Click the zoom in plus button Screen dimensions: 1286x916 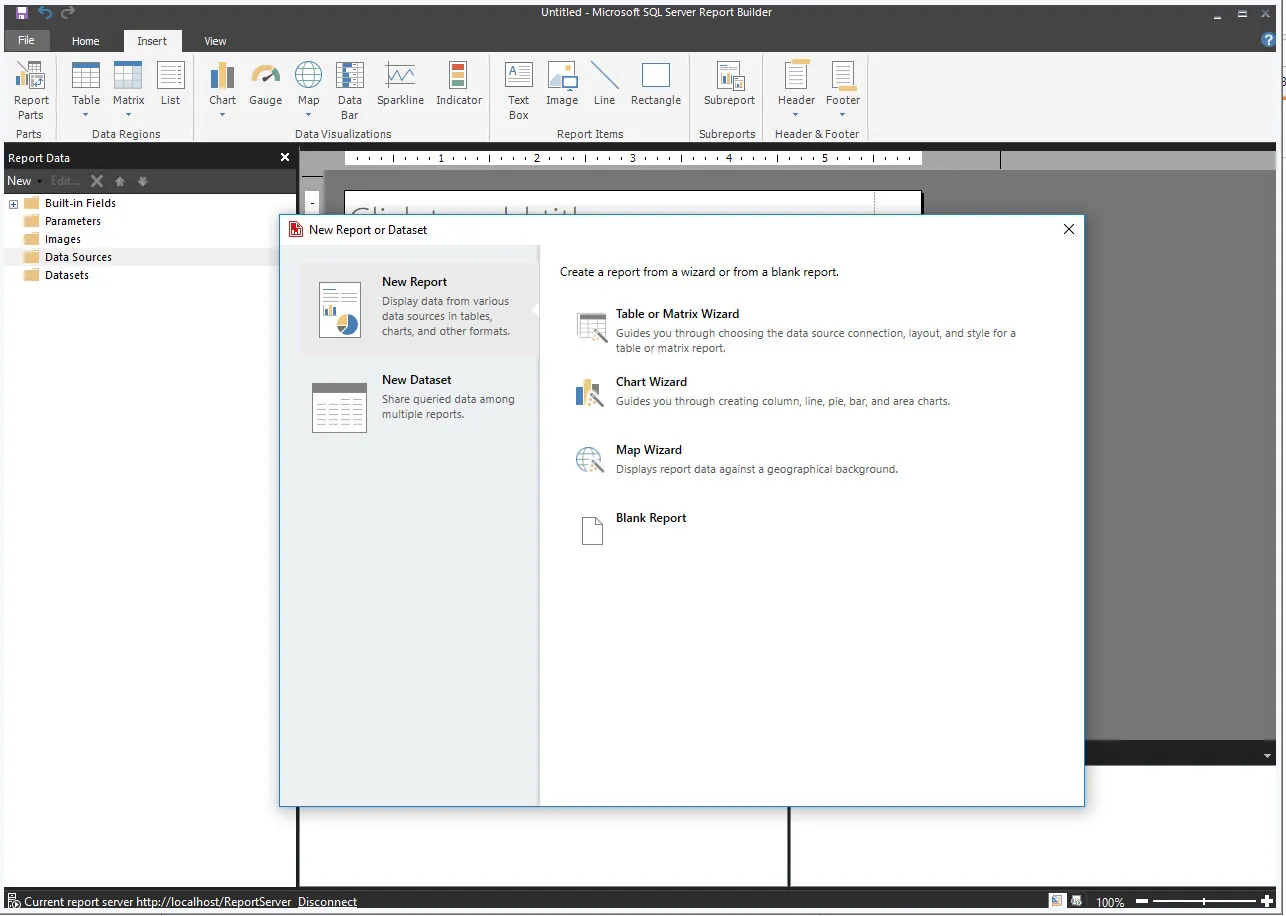1267,902
